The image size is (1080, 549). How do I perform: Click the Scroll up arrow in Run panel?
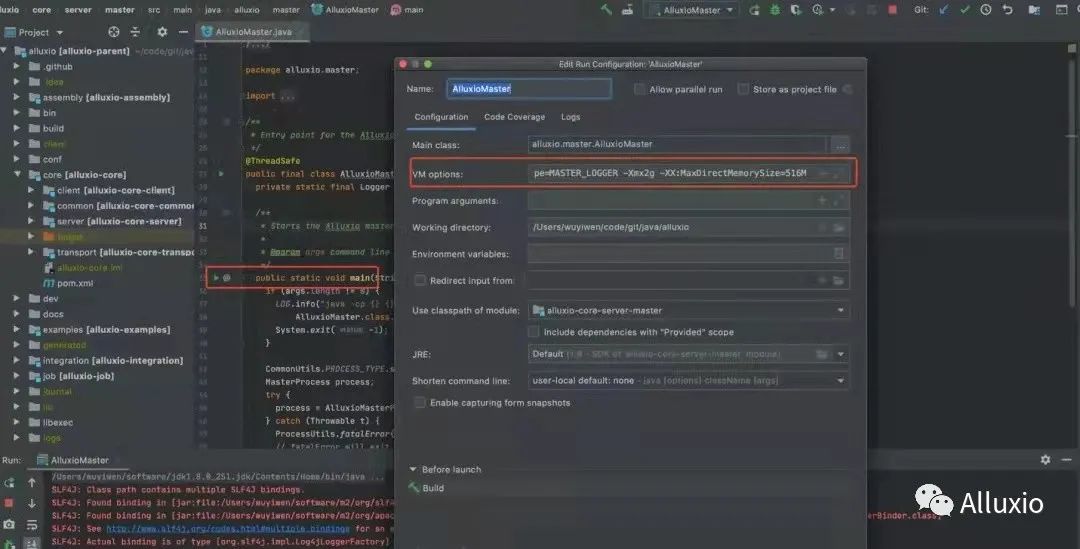click(x=32, y=483)
